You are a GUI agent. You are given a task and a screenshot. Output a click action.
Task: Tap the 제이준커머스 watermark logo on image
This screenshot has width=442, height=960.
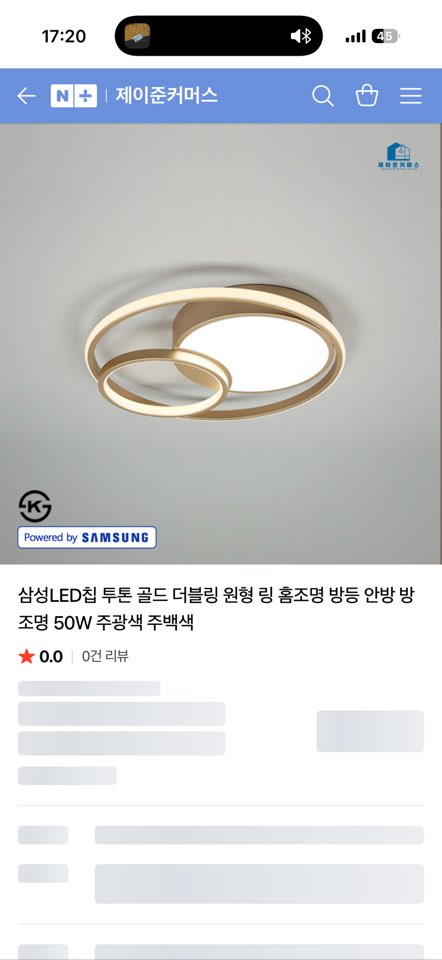coord(399,156)
